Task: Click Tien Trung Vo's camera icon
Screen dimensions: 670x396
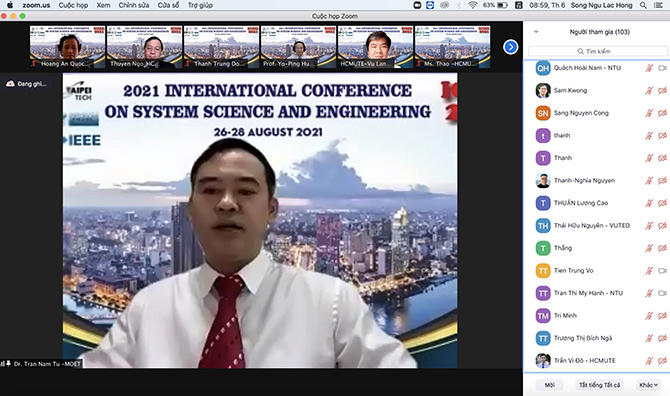Action: pos(662,271)
